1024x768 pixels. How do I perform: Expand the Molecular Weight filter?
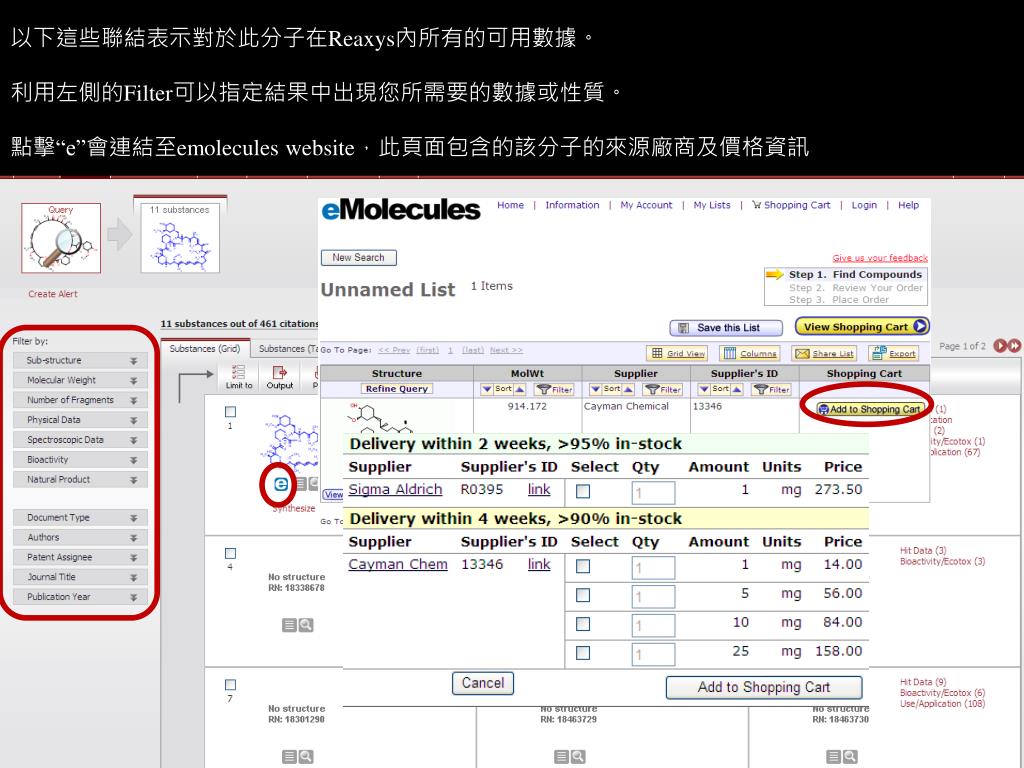(80, 380)
